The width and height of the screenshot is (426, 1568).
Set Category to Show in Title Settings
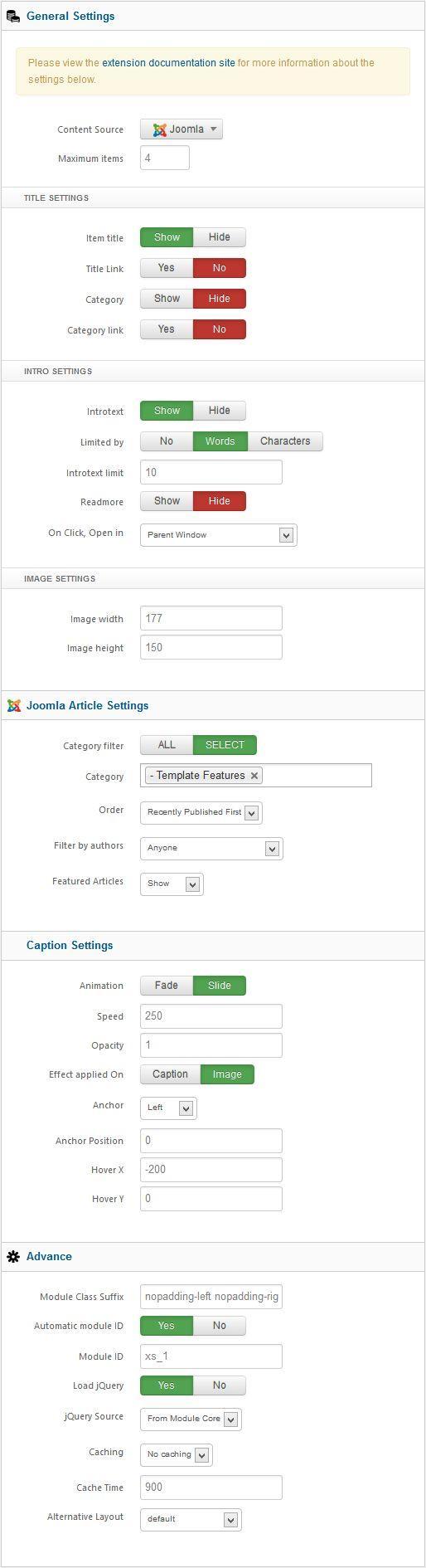pyautogui.click(x=167, y=299)
